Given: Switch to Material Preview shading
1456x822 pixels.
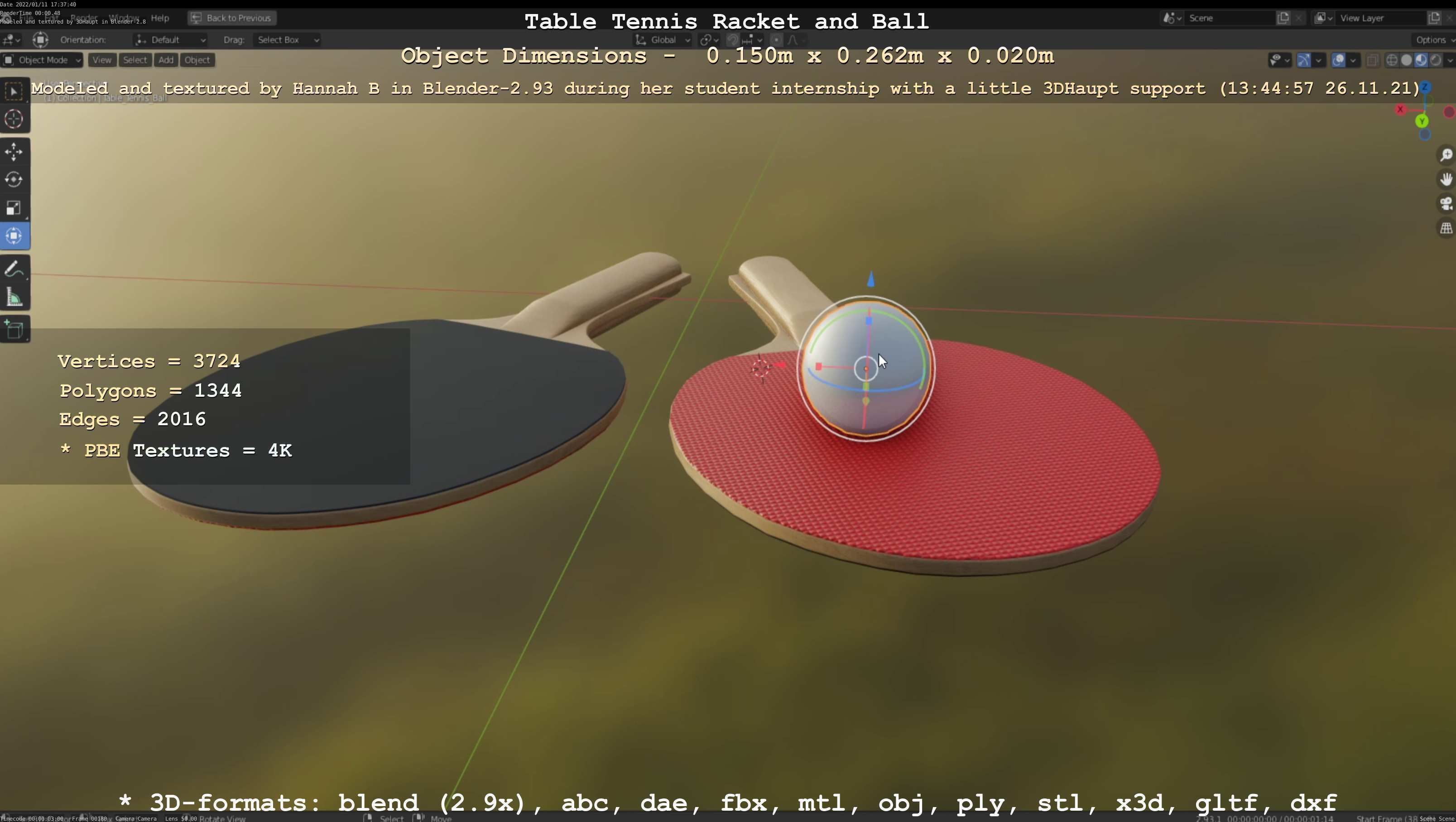Looking at the screenshot, I should 1420,60.
